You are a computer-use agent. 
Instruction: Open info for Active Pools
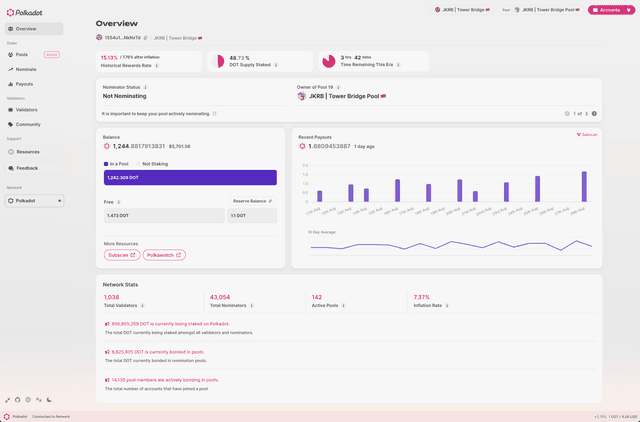343,306
